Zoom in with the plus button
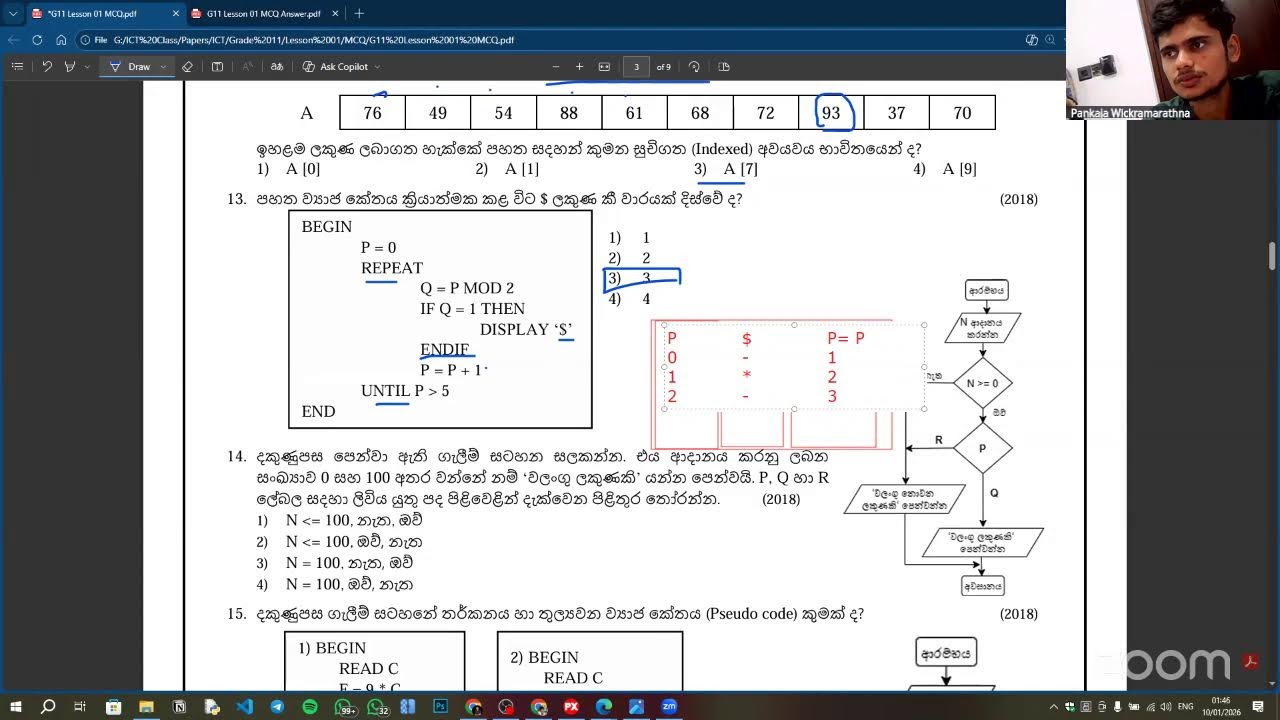The width and height of the screenshot is (1280, 720). click(579, 67)
